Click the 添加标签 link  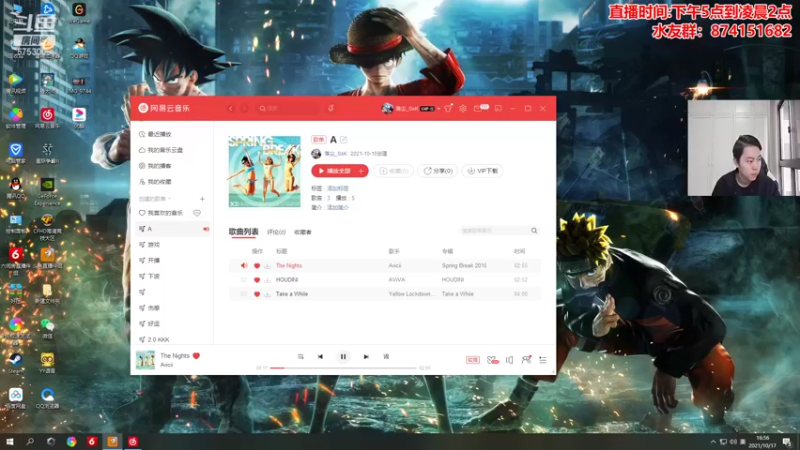(x=338, y=188)
